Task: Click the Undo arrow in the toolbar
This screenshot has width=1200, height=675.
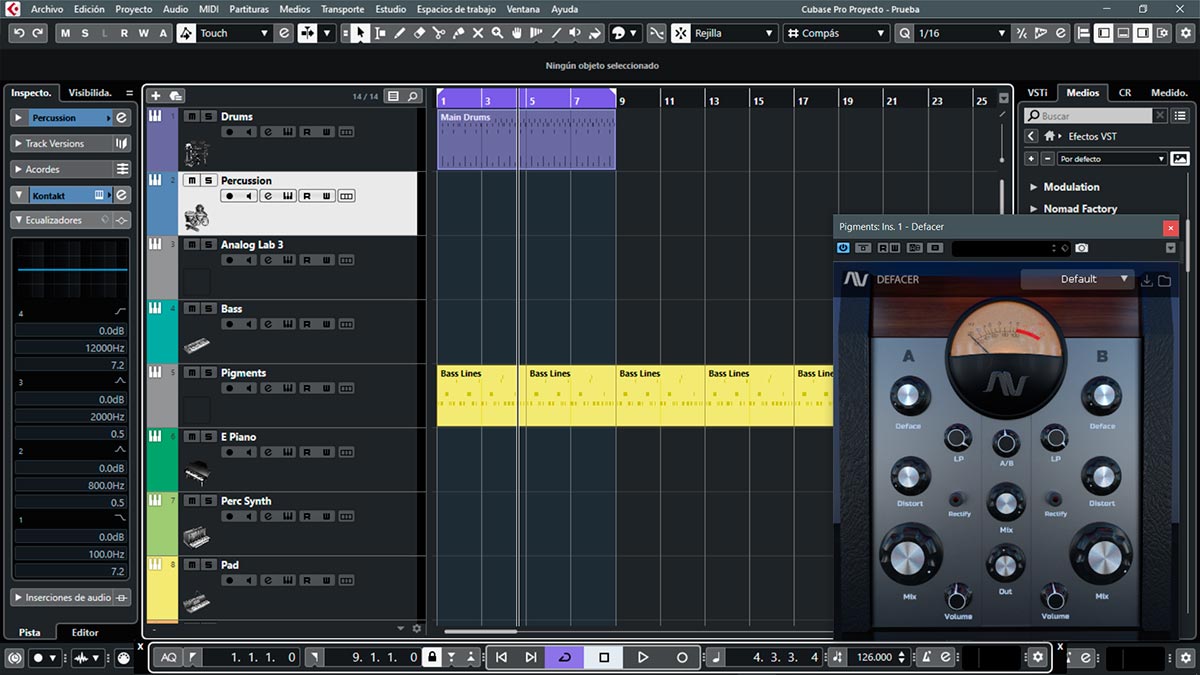Action: click(x=18, y=33)
